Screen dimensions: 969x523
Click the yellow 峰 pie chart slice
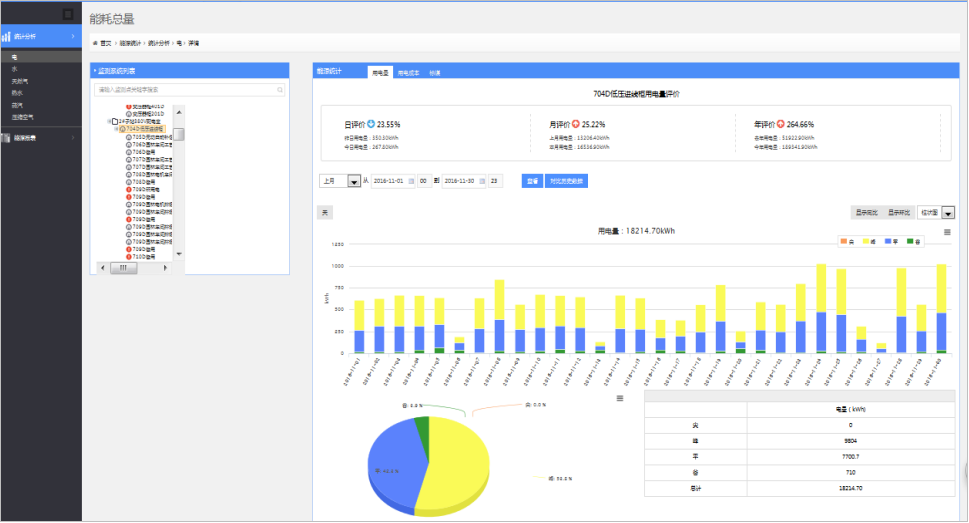tap(457, 464)
